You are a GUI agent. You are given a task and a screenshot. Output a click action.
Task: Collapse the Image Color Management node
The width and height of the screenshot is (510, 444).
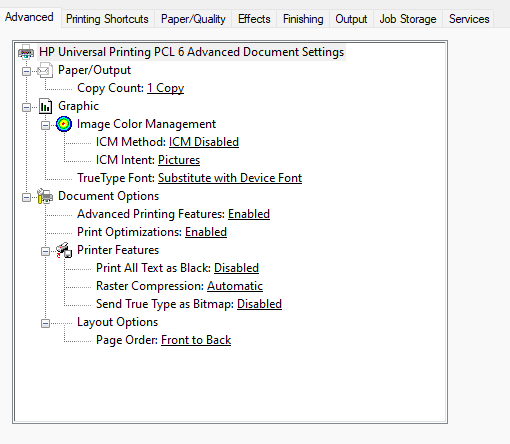click(x=45, y=125)
